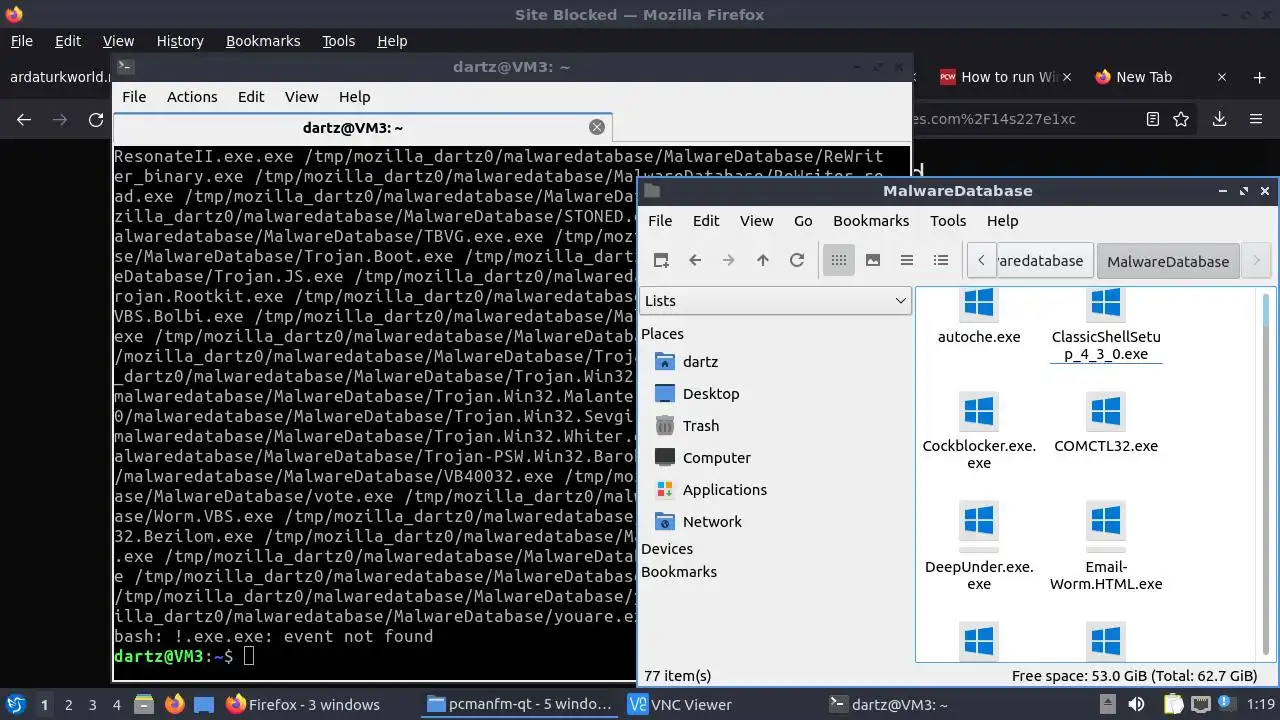Switch file manager to detailed list view

(941, 260)
